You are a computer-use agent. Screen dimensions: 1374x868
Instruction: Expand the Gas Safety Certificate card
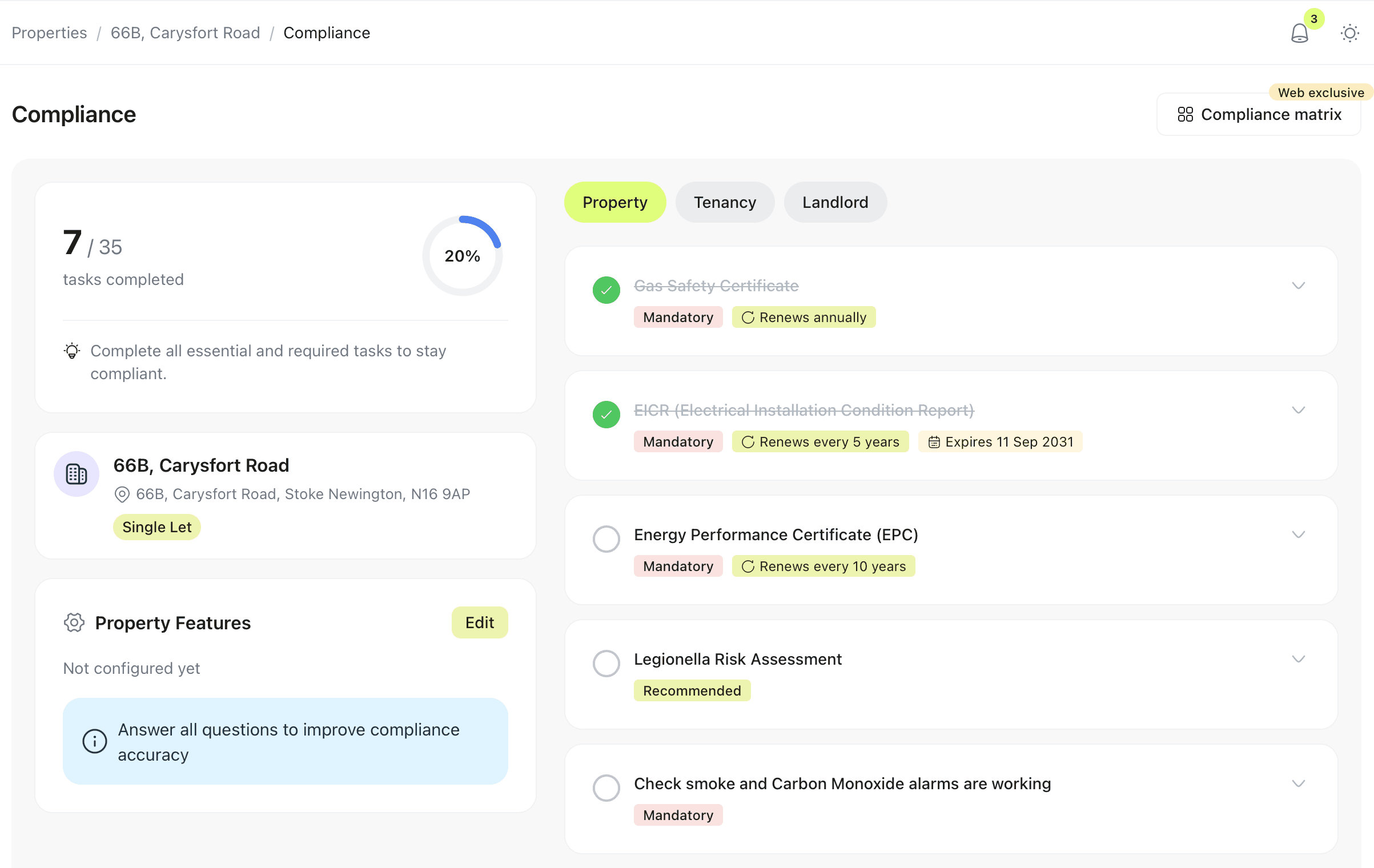[1298, 286]
